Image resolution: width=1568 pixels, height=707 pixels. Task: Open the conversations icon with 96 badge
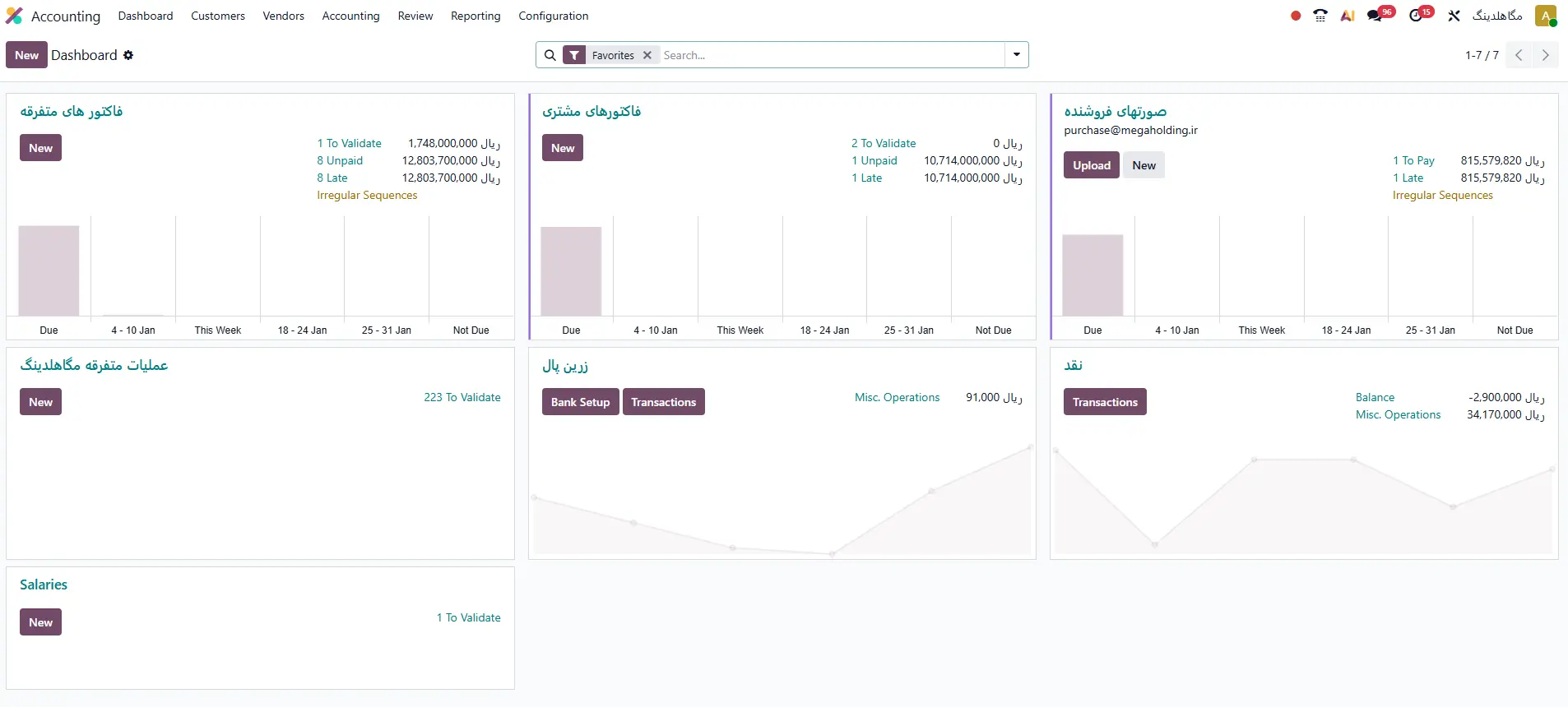click(1375, 16)
